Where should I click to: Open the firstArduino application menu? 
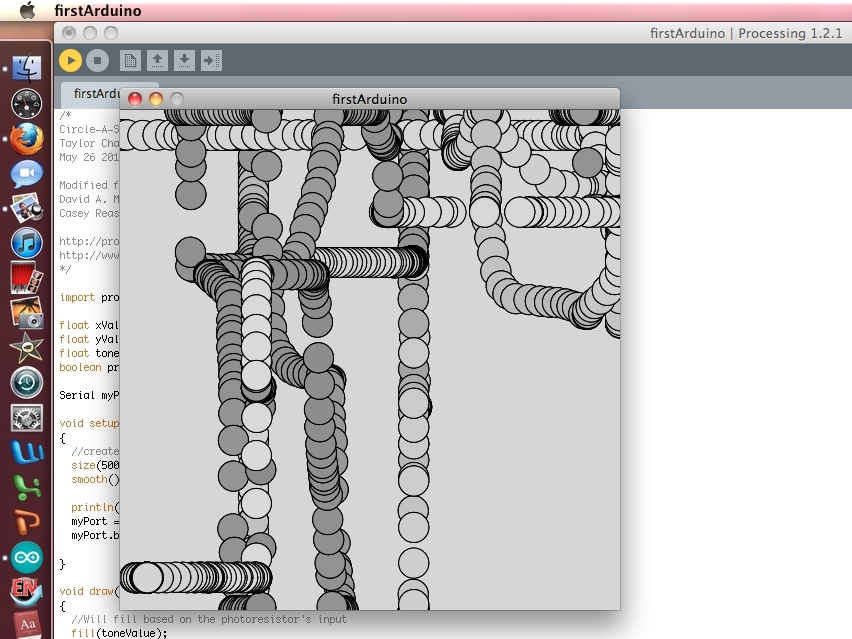pos(98,10)
